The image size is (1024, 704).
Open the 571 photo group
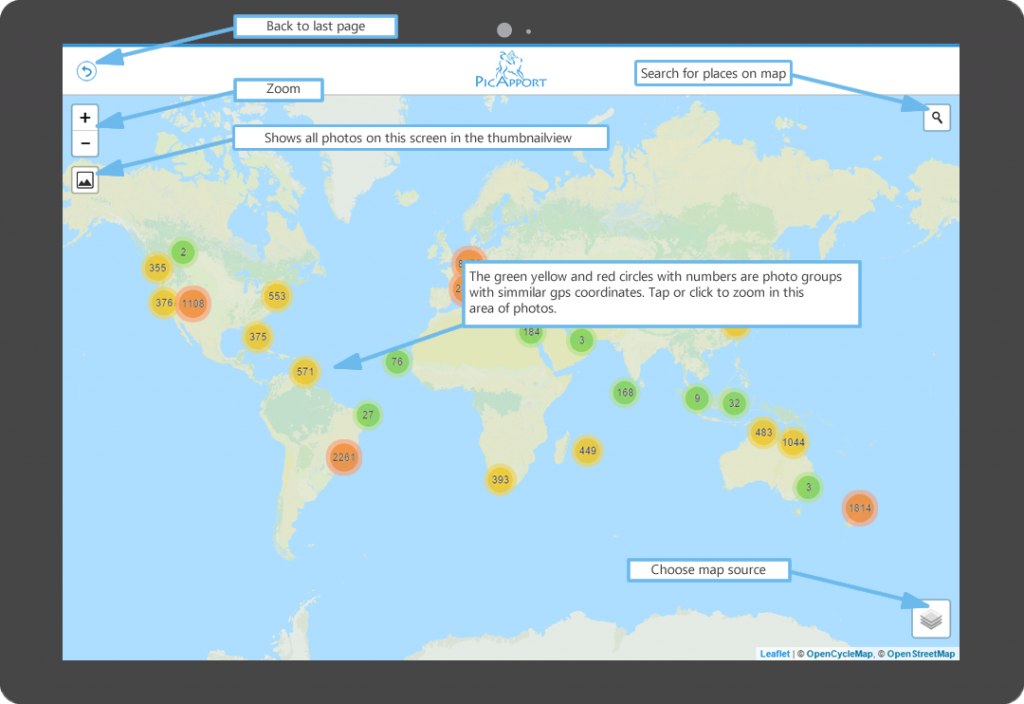click(305, 372)
